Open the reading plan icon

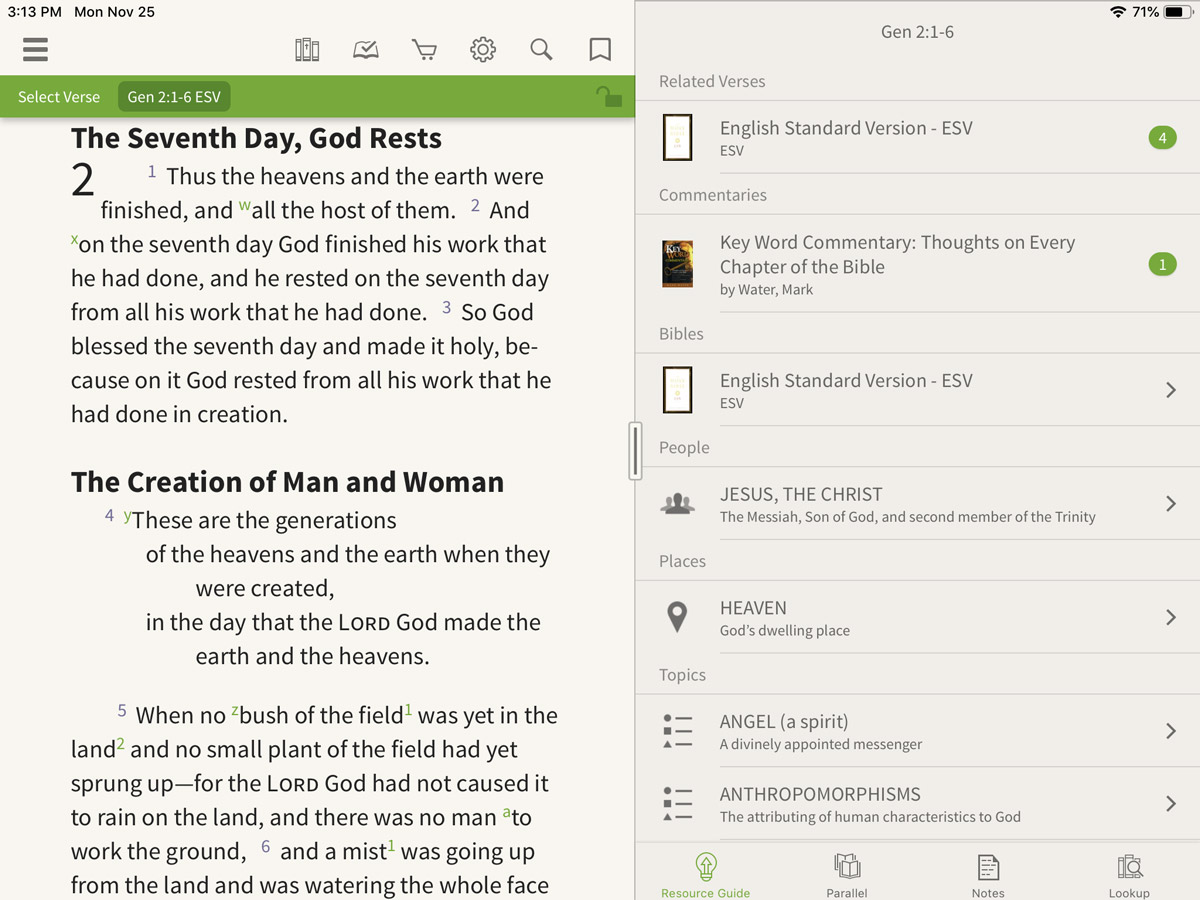366,49
